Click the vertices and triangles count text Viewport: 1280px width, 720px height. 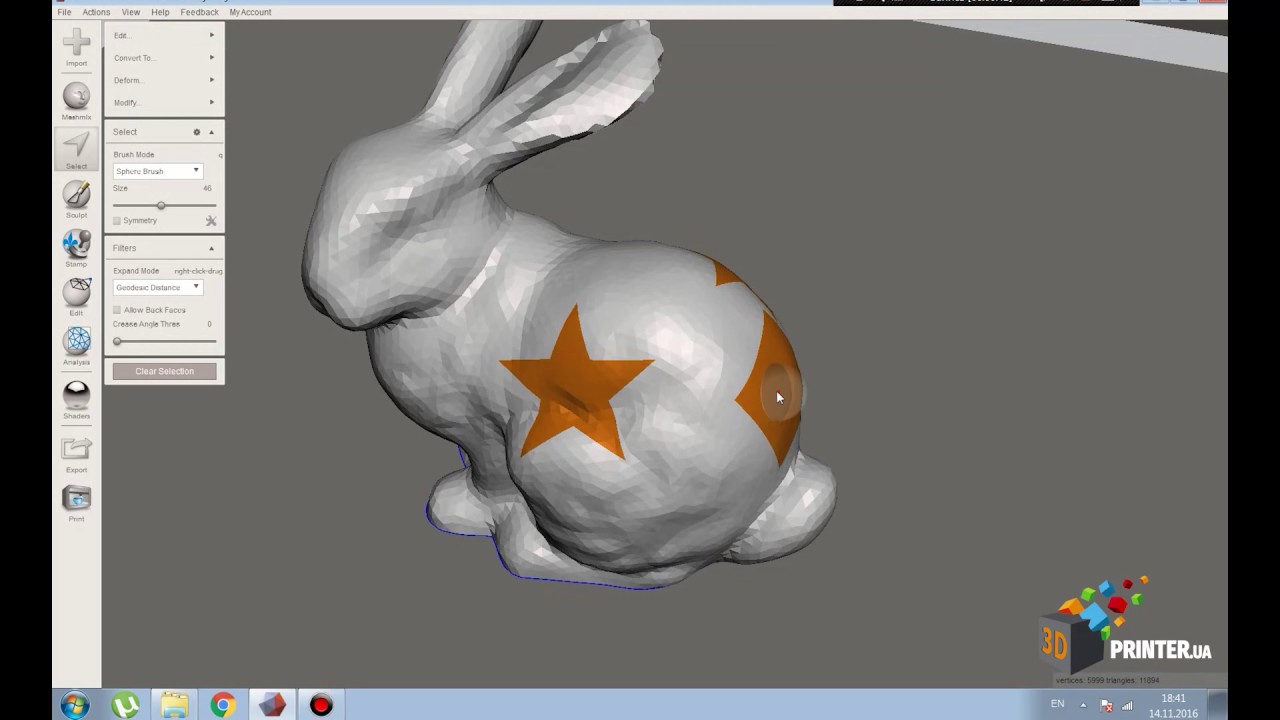point(1107,680)
